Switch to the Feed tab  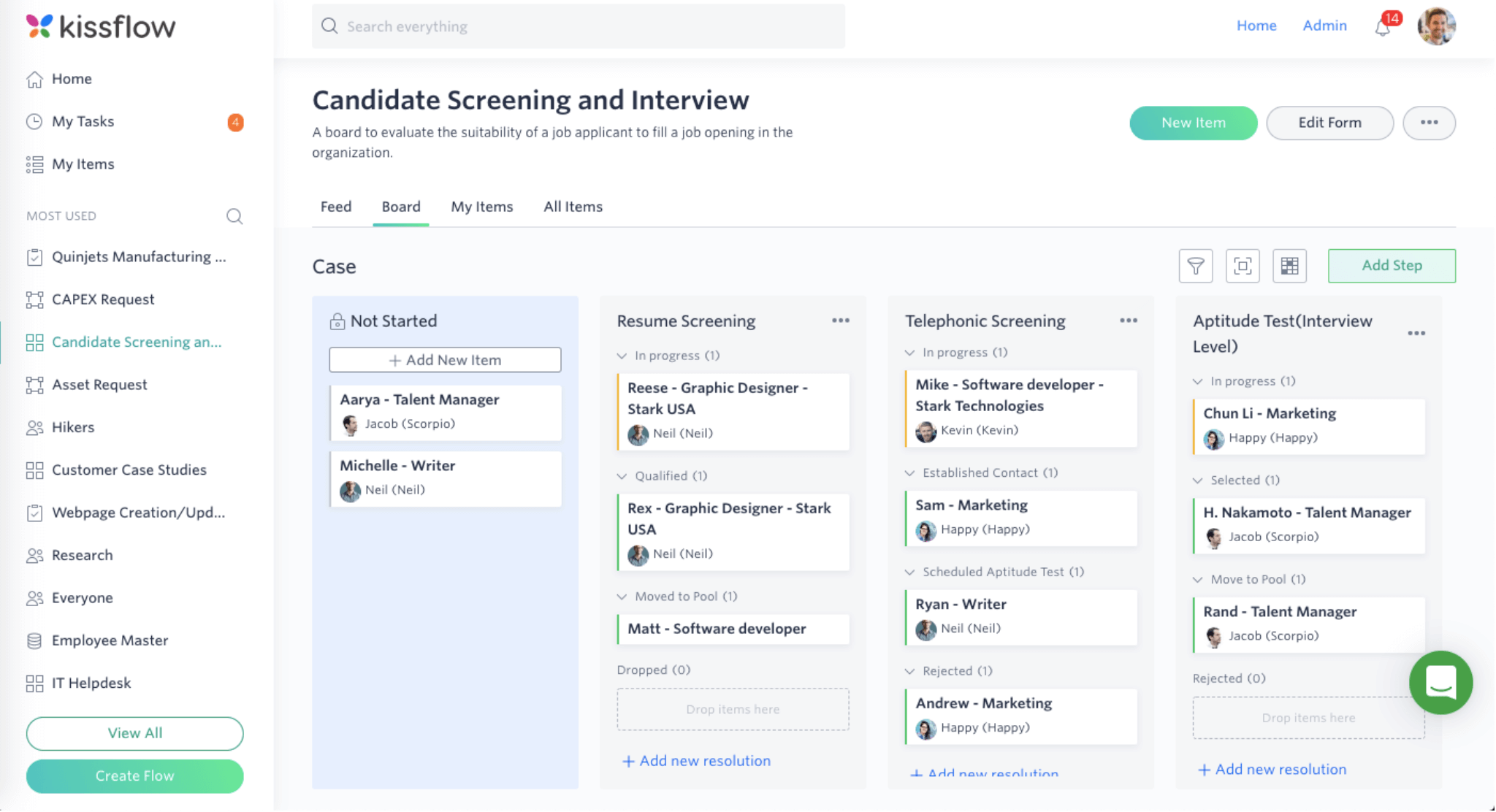[335, 206]
